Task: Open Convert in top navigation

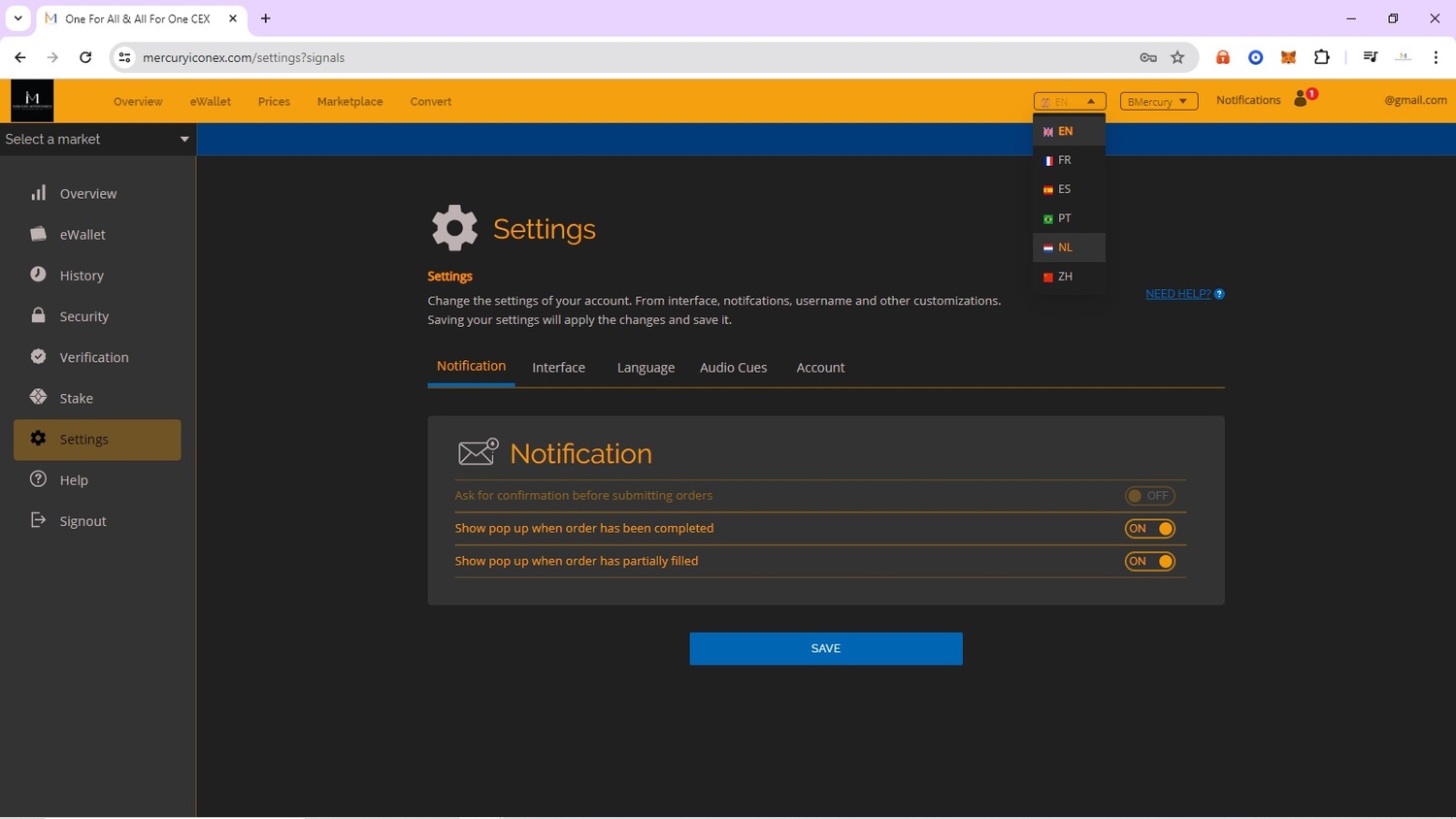Action: tap(431, 101)
